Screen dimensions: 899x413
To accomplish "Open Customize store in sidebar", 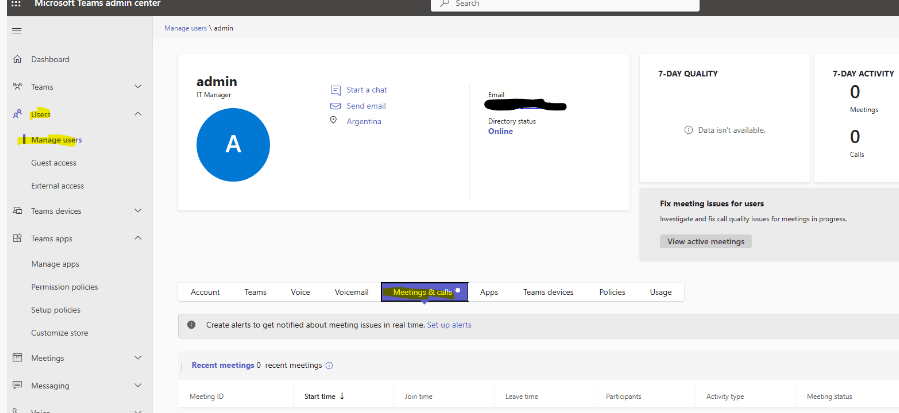I will pos(60,333).
